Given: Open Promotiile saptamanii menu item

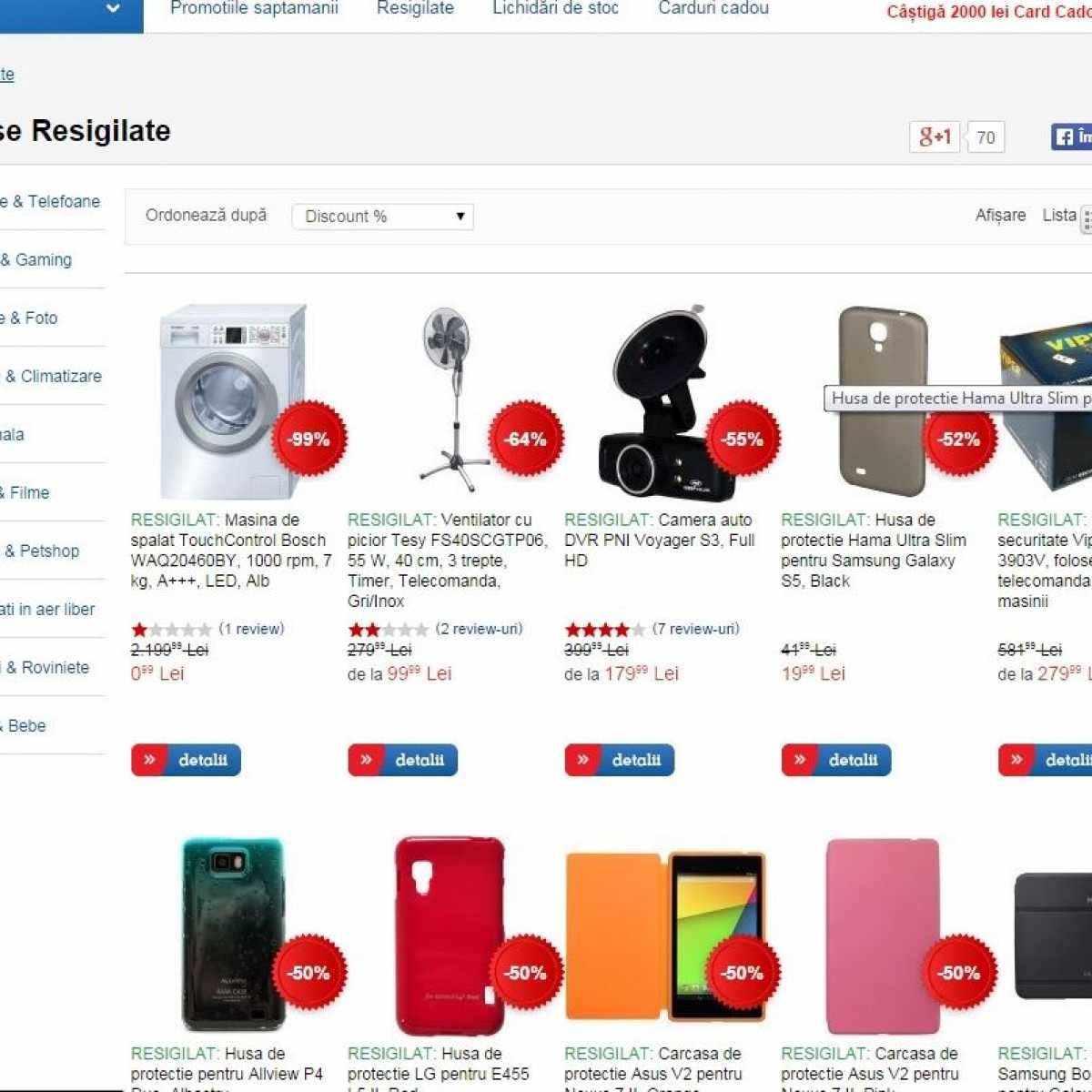Looking at the screenshot, I should [254, 8].
